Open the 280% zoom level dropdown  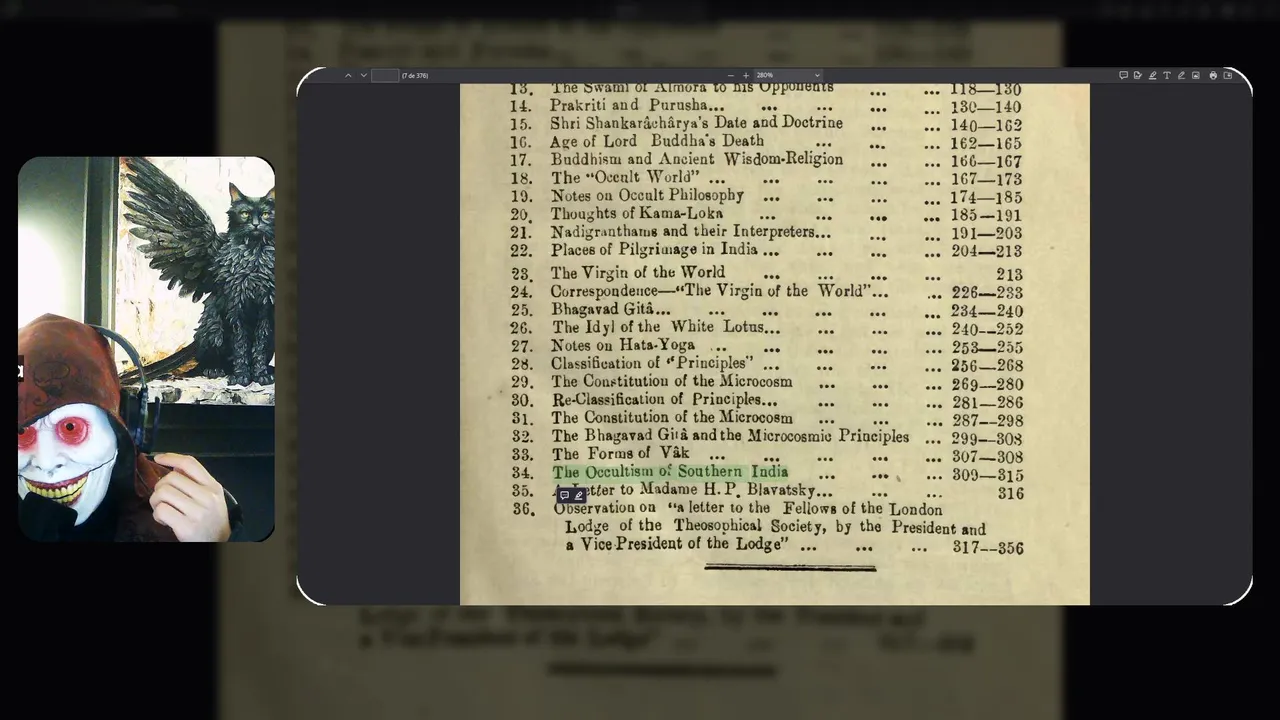click(788, 75)
